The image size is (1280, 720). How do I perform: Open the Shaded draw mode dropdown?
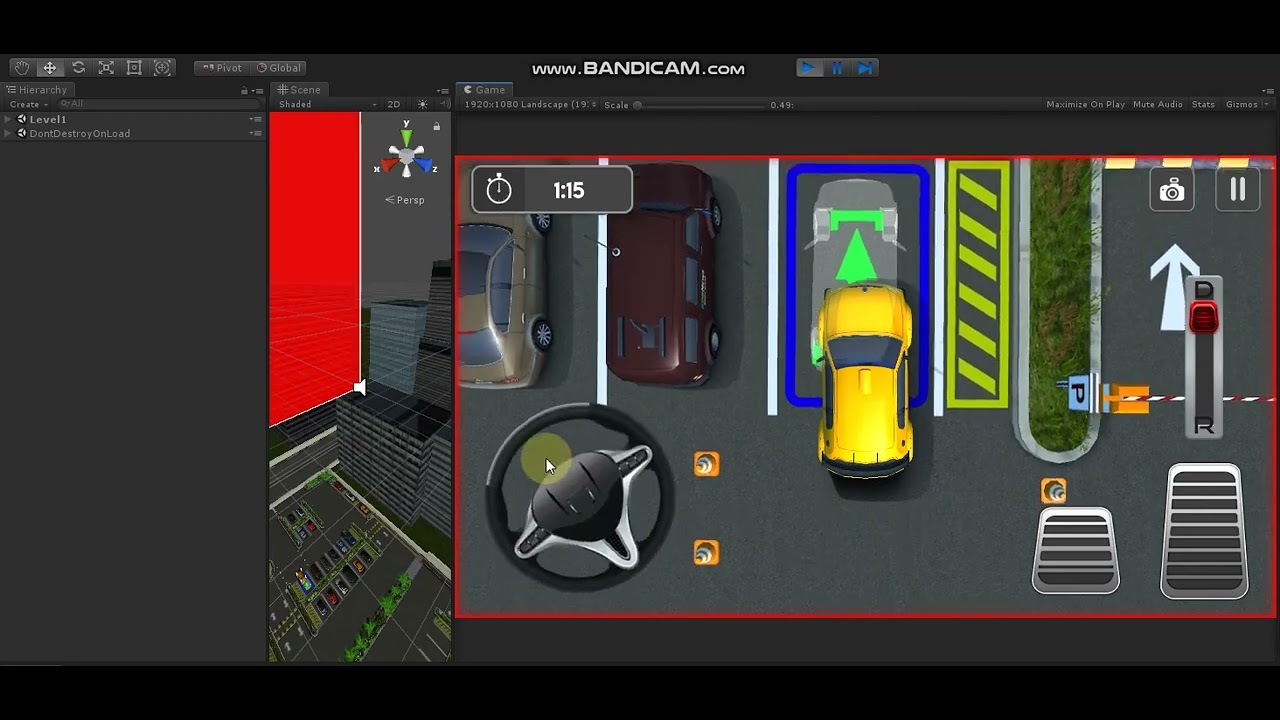[328, 104]
